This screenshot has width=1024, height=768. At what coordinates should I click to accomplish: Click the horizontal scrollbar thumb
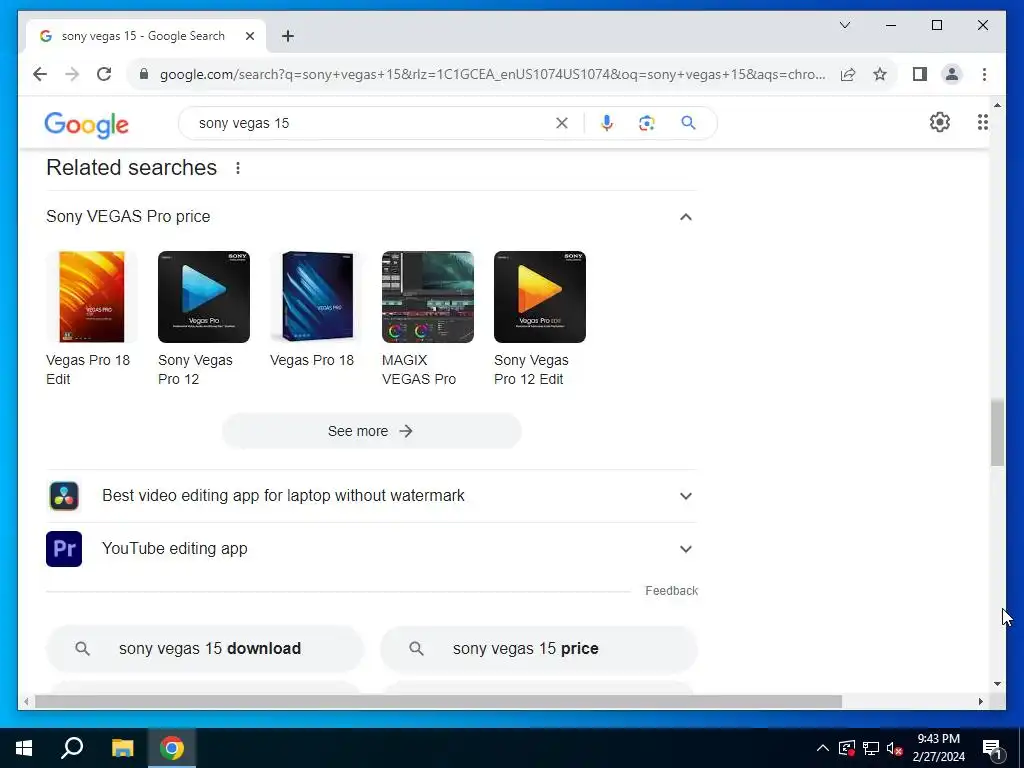[438, 701]
